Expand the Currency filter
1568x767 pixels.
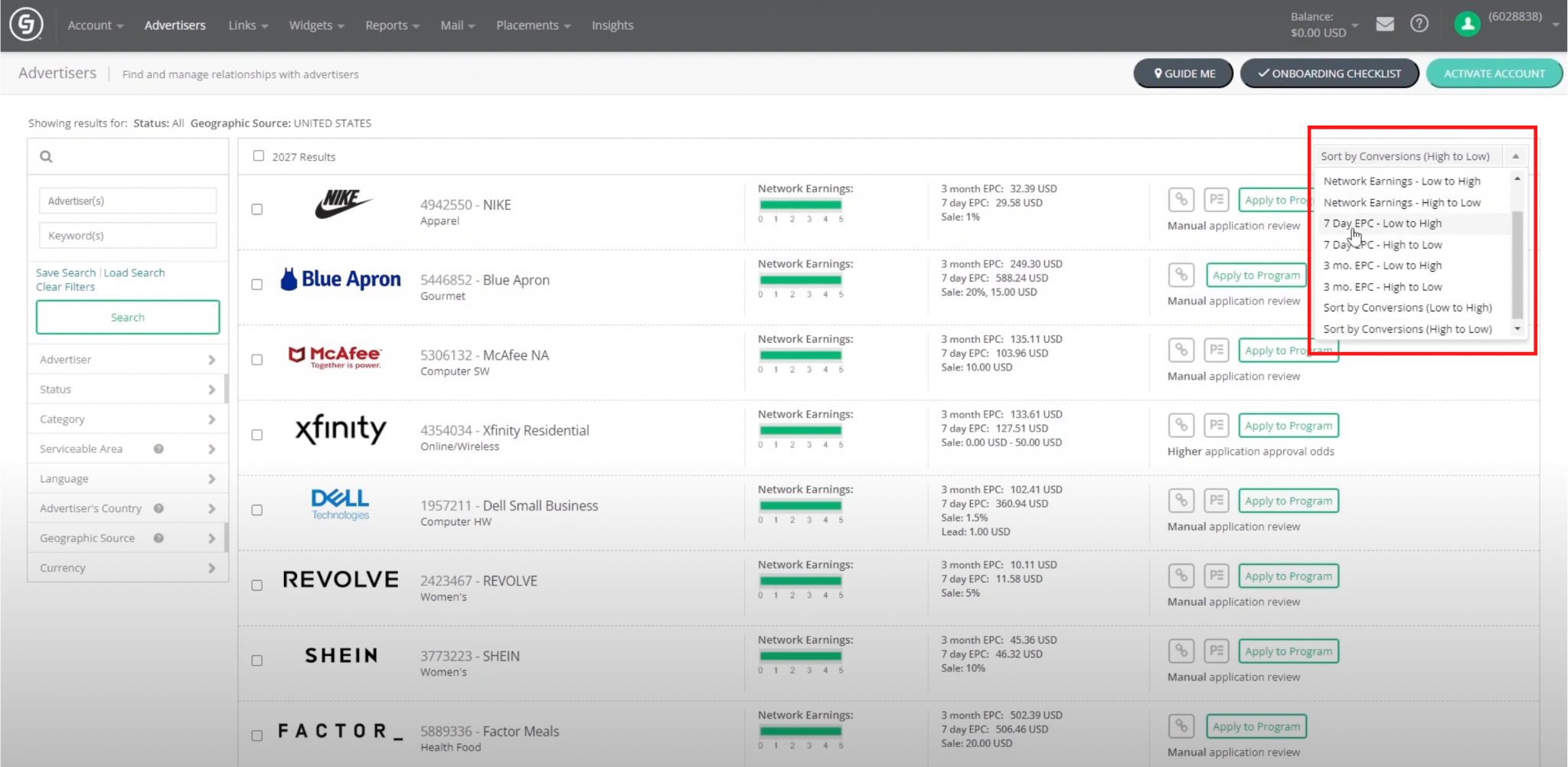coord(128,568)
